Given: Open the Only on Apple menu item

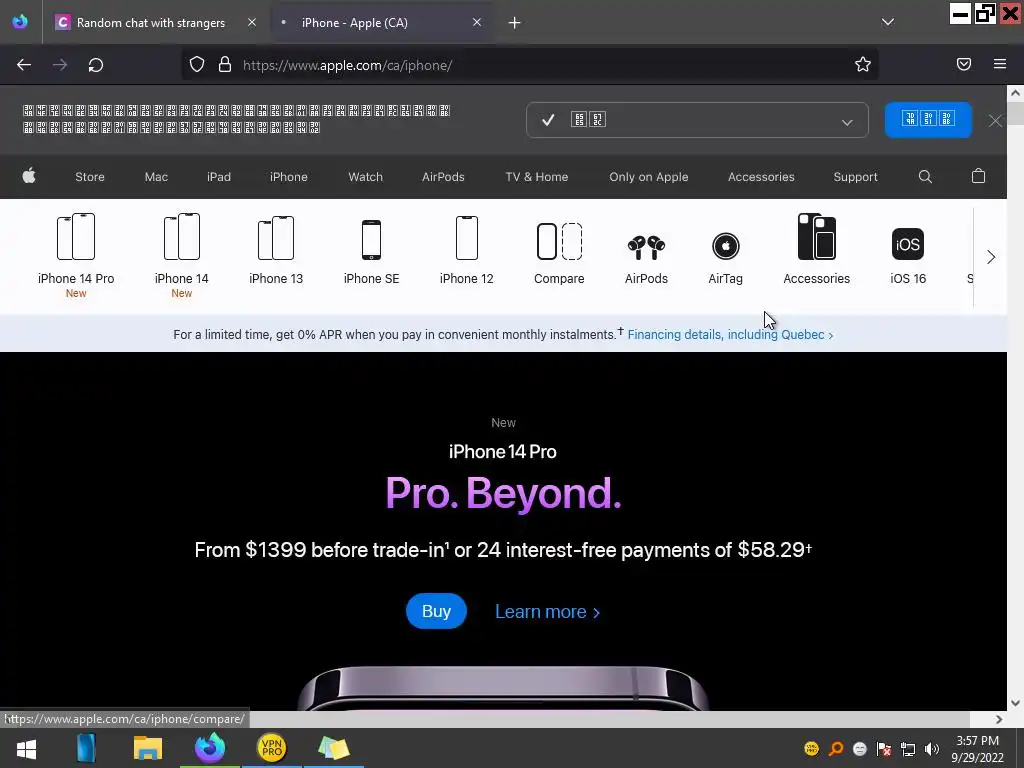Looking at the screenshot, I should pyautogui.click(x=648, y=177).
